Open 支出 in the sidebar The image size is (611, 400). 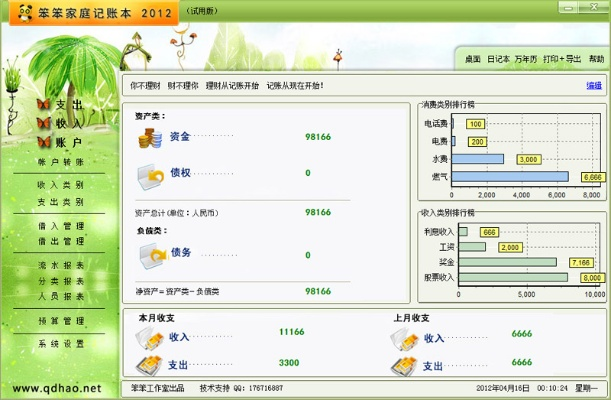[x=69, y=104]
